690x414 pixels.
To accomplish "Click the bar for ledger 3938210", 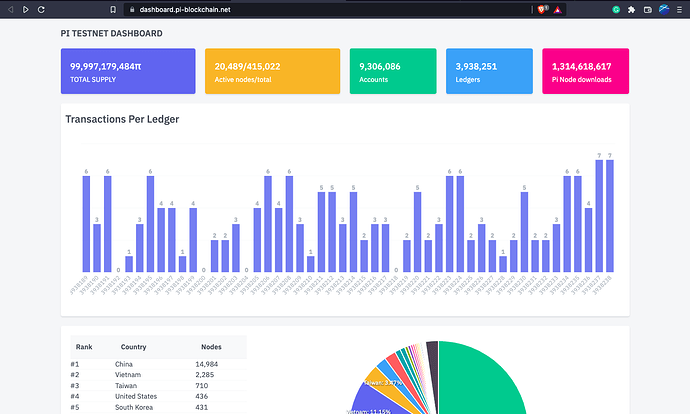I will (x=311, y=264).
